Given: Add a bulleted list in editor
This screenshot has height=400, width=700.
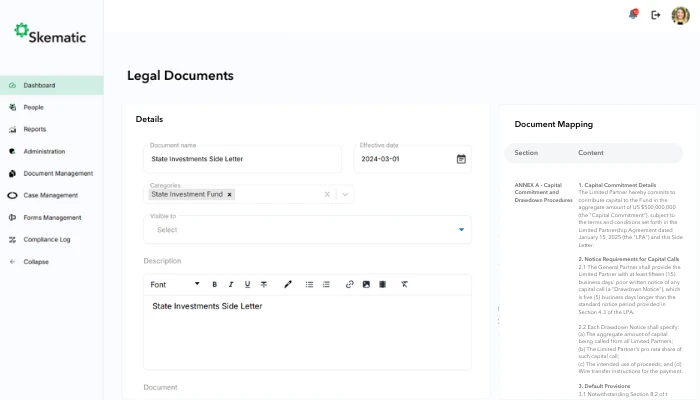Looking at the screenshot, I should 309,284.
